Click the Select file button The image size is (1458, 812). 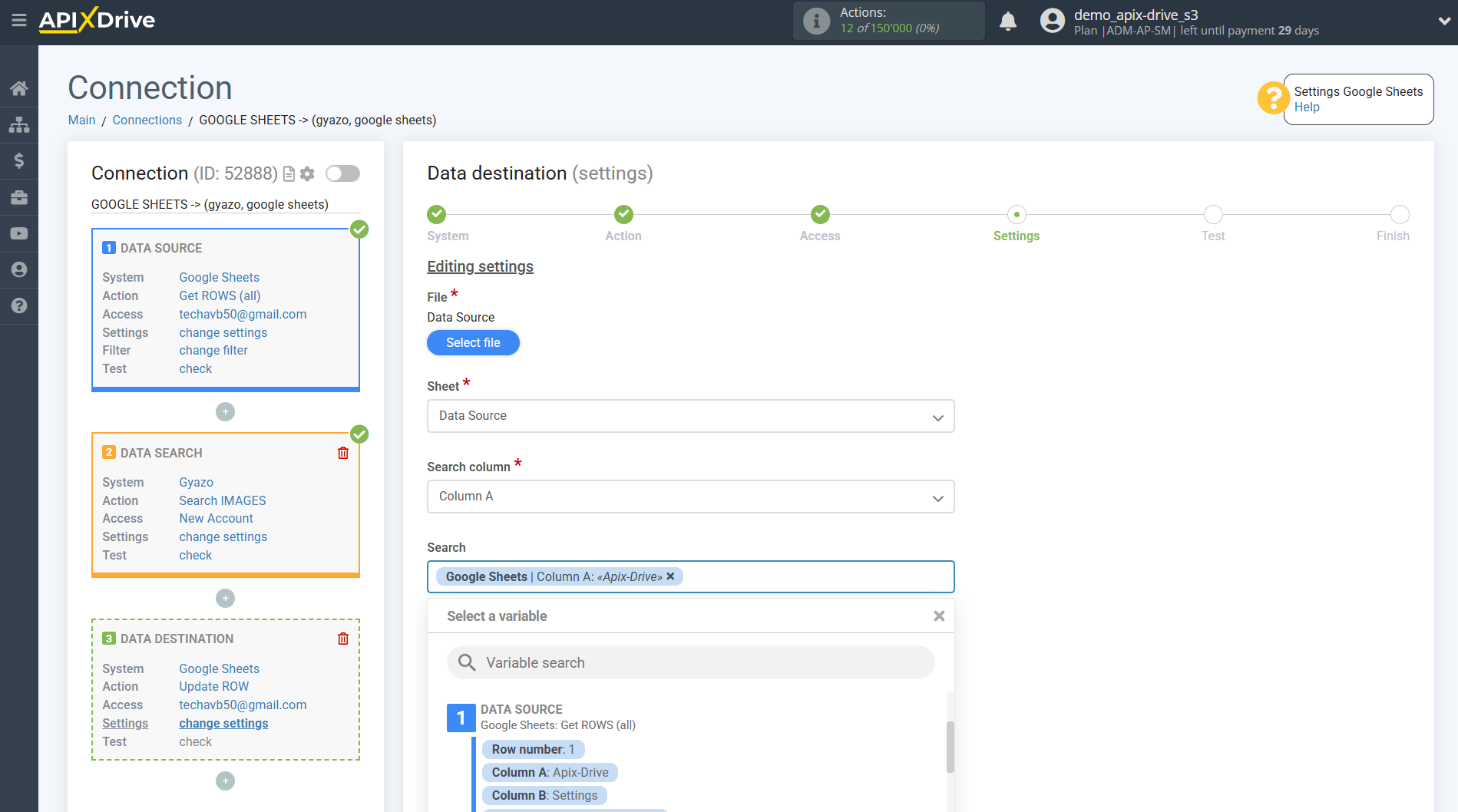pos(473,342)
